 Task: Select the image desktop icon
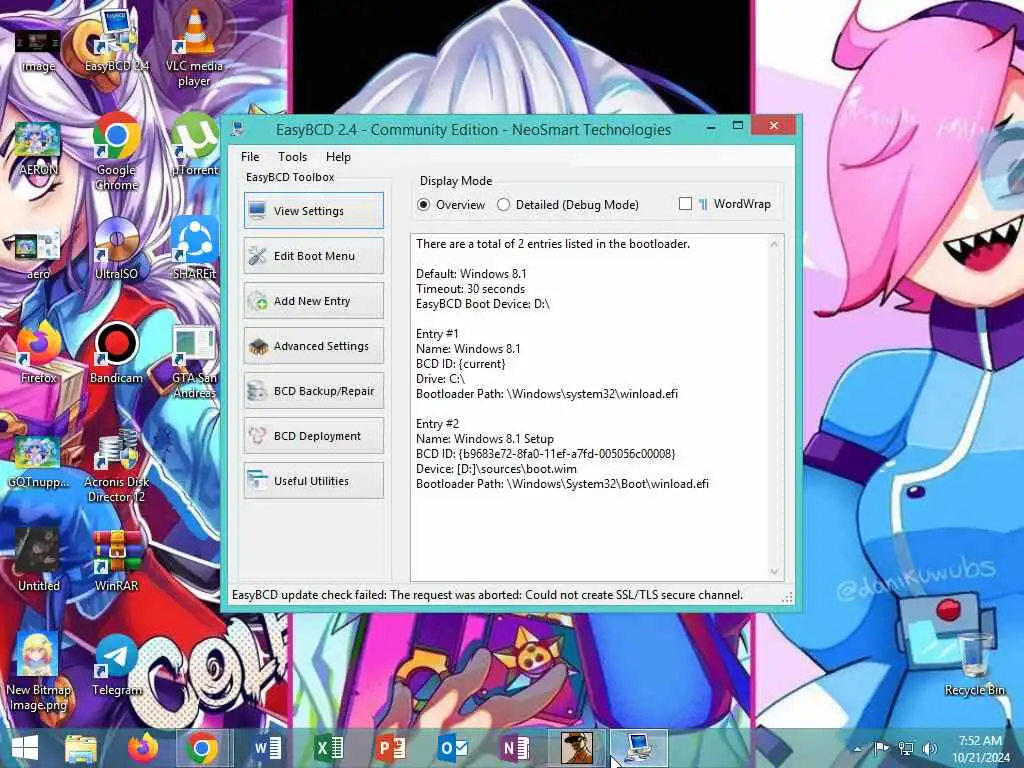tap(38, 49)
